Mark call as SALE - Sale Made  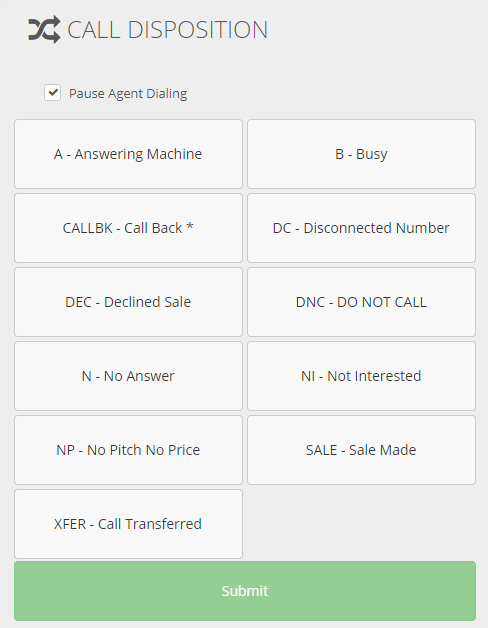(361, 450)
